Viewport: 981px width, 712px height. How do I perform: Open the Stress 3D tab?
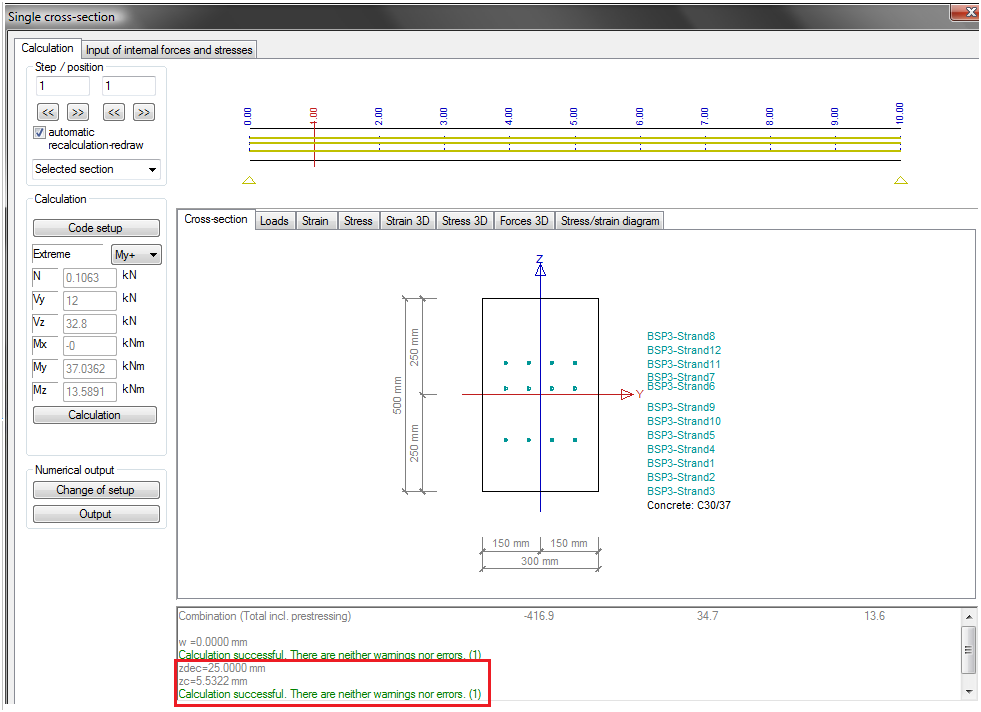[x=464, y=221]
